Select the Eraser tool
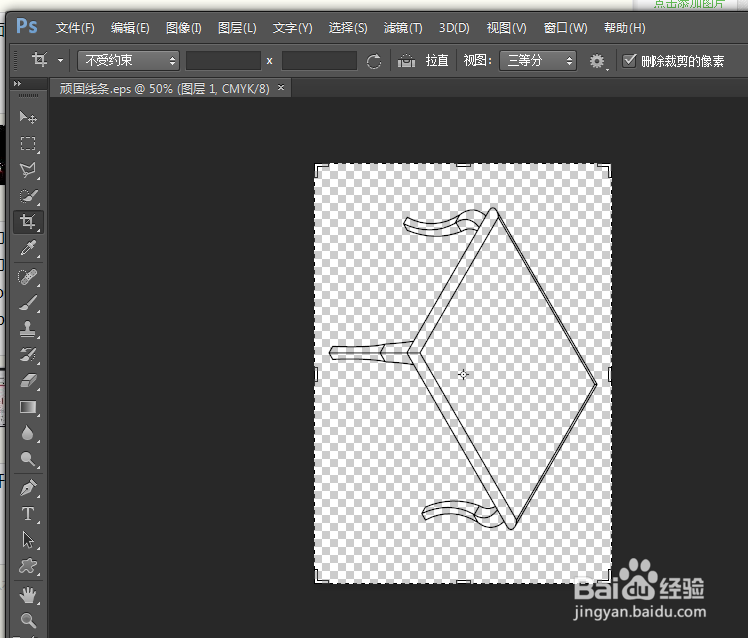 [x=28, y=381]
